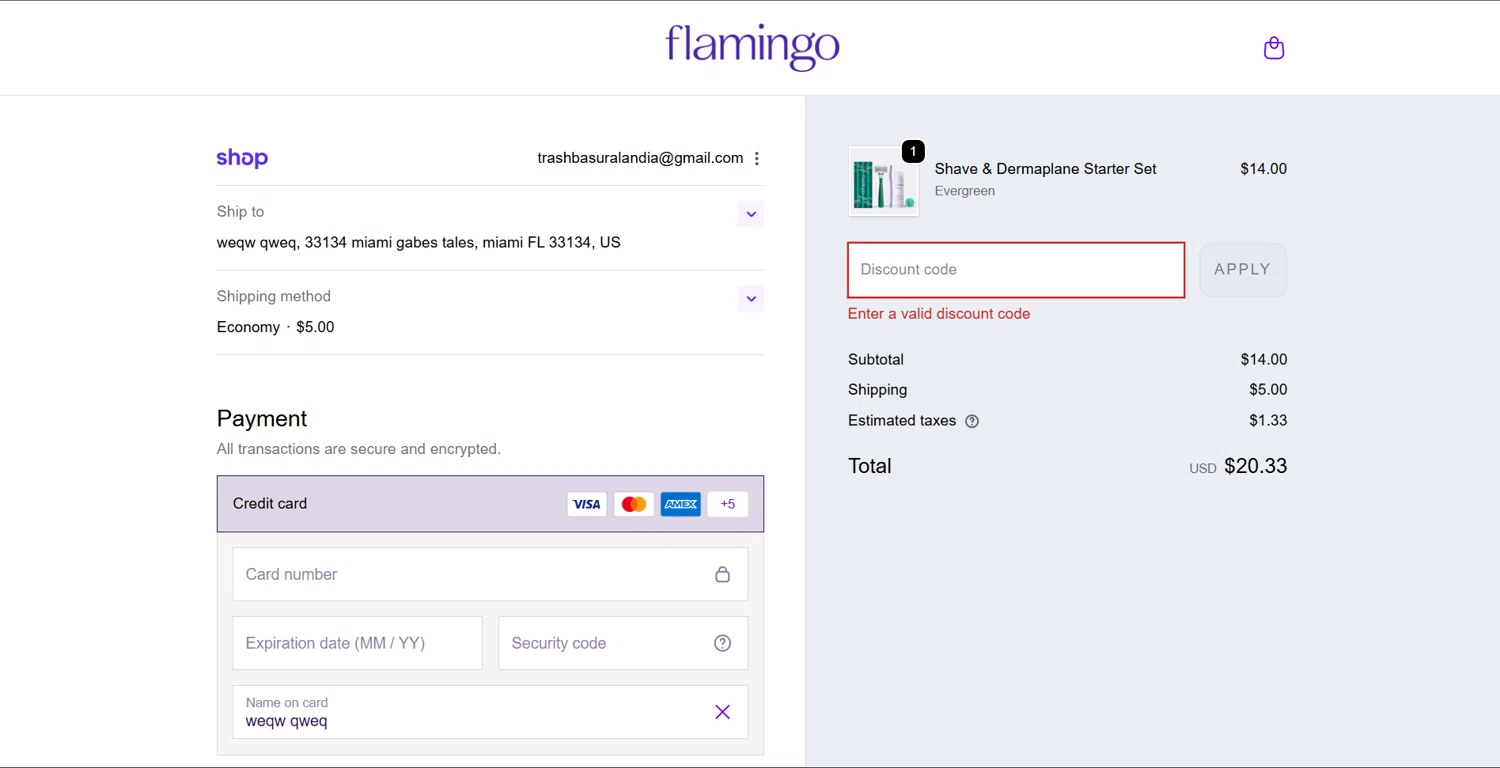Clear the Name on card field
1500x768 pixels.
point(722,712)
